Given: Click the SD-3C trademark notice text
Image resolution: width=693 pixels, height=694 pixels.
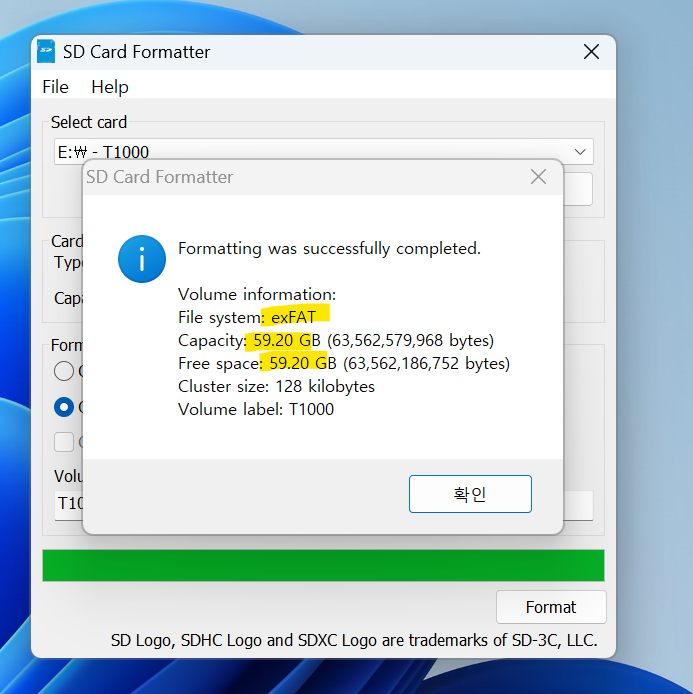Looking at the screenshot, I should coord(354,640).
